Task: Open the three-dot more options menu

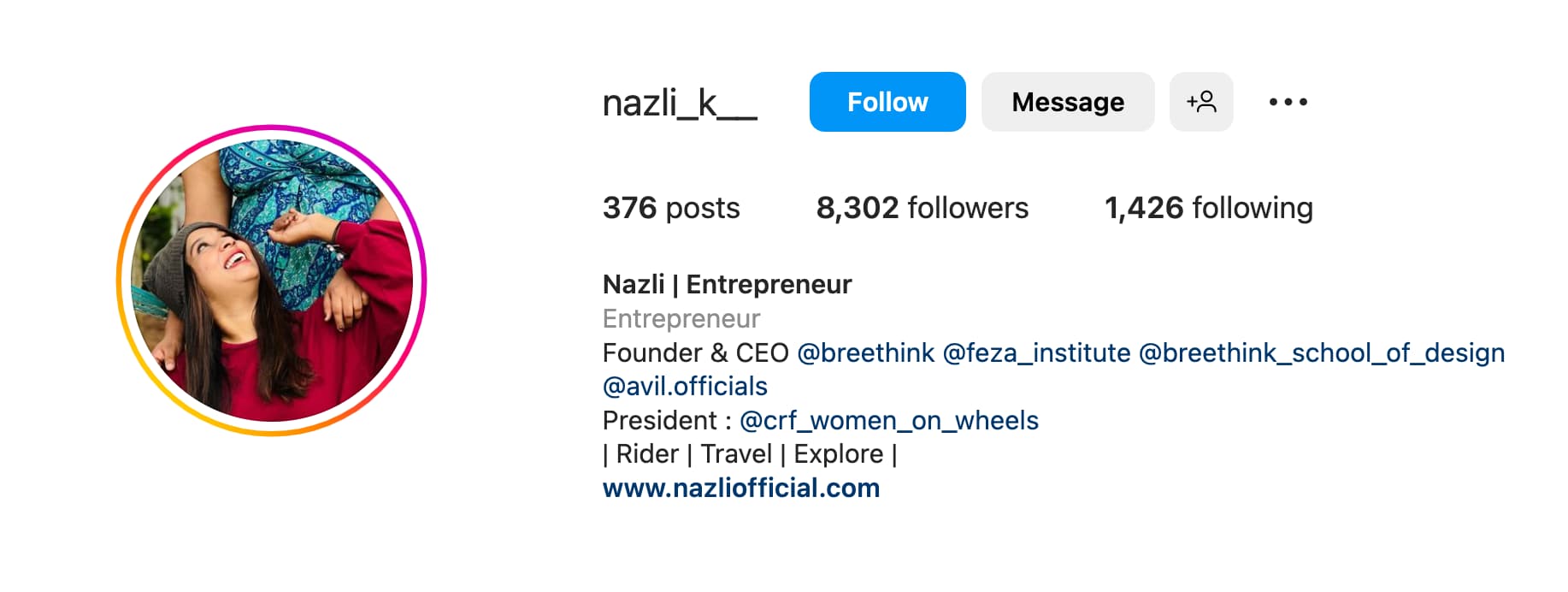Action: point(1288,102)
